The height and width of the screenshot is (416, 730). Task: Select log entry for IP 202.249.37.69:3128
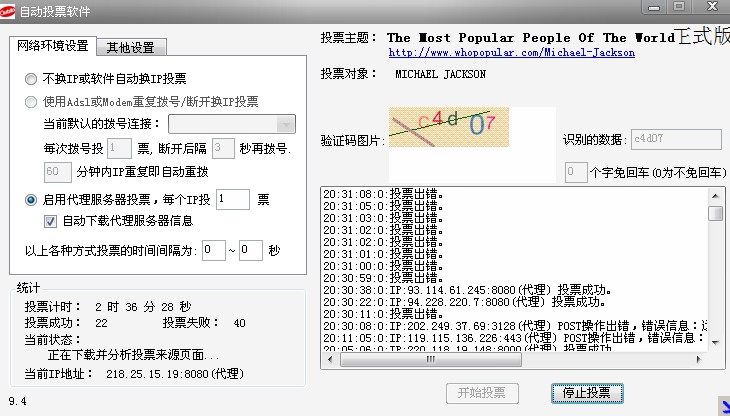515,326
